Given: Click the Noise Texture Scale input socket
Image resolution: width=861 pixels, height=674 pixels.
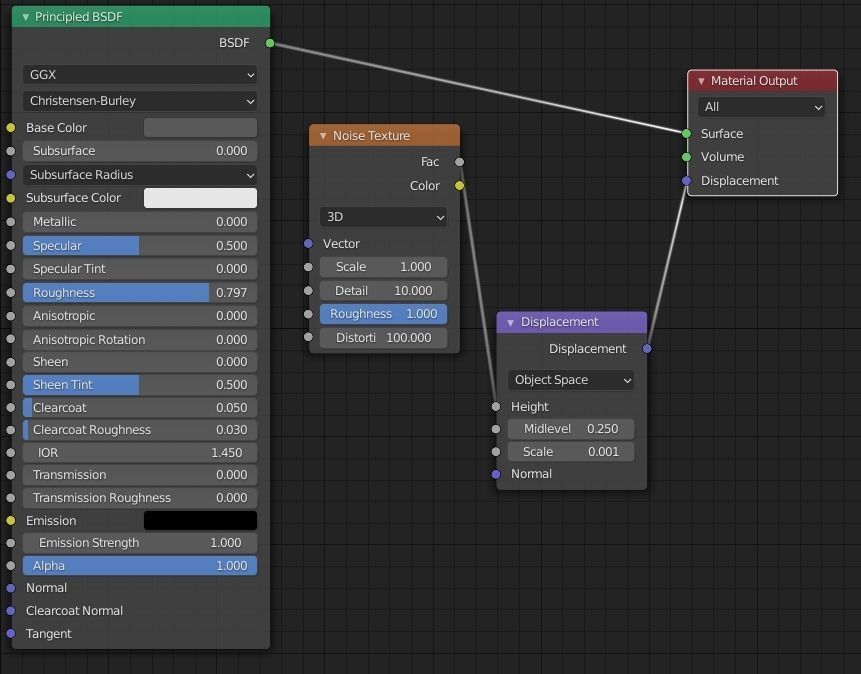Looking at the screenshot, I should click(308, 267).
